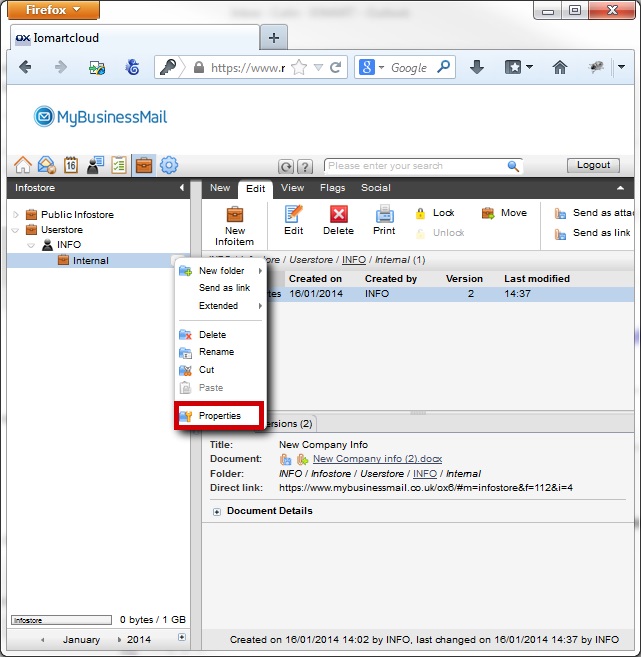The height and width of the screenshot is (657, 641).
Task: Open the Infostore briefcase module icon
Action: [x=143, y=165]
